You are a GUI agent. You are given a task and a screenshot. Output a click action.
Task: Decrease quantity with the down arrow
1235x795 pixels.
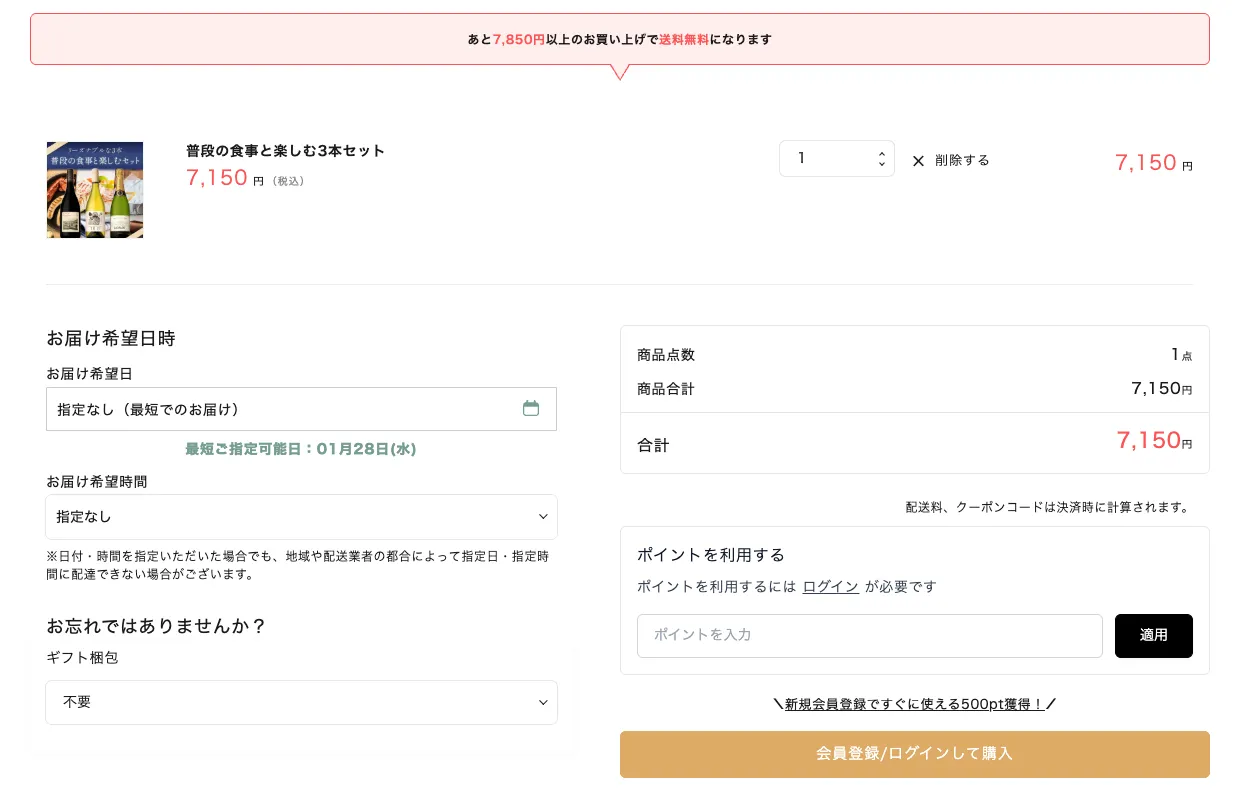tap(881, 165)
